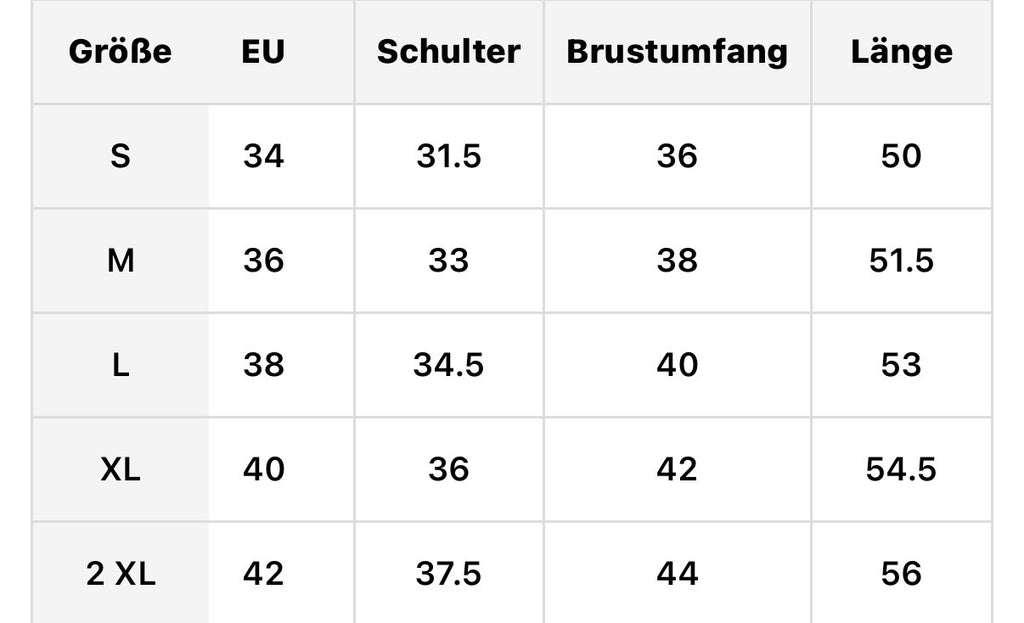Click Brustumfang value 44 in 2 XL row
Viewport: 1024px width, 623px height.
point(677,573)
